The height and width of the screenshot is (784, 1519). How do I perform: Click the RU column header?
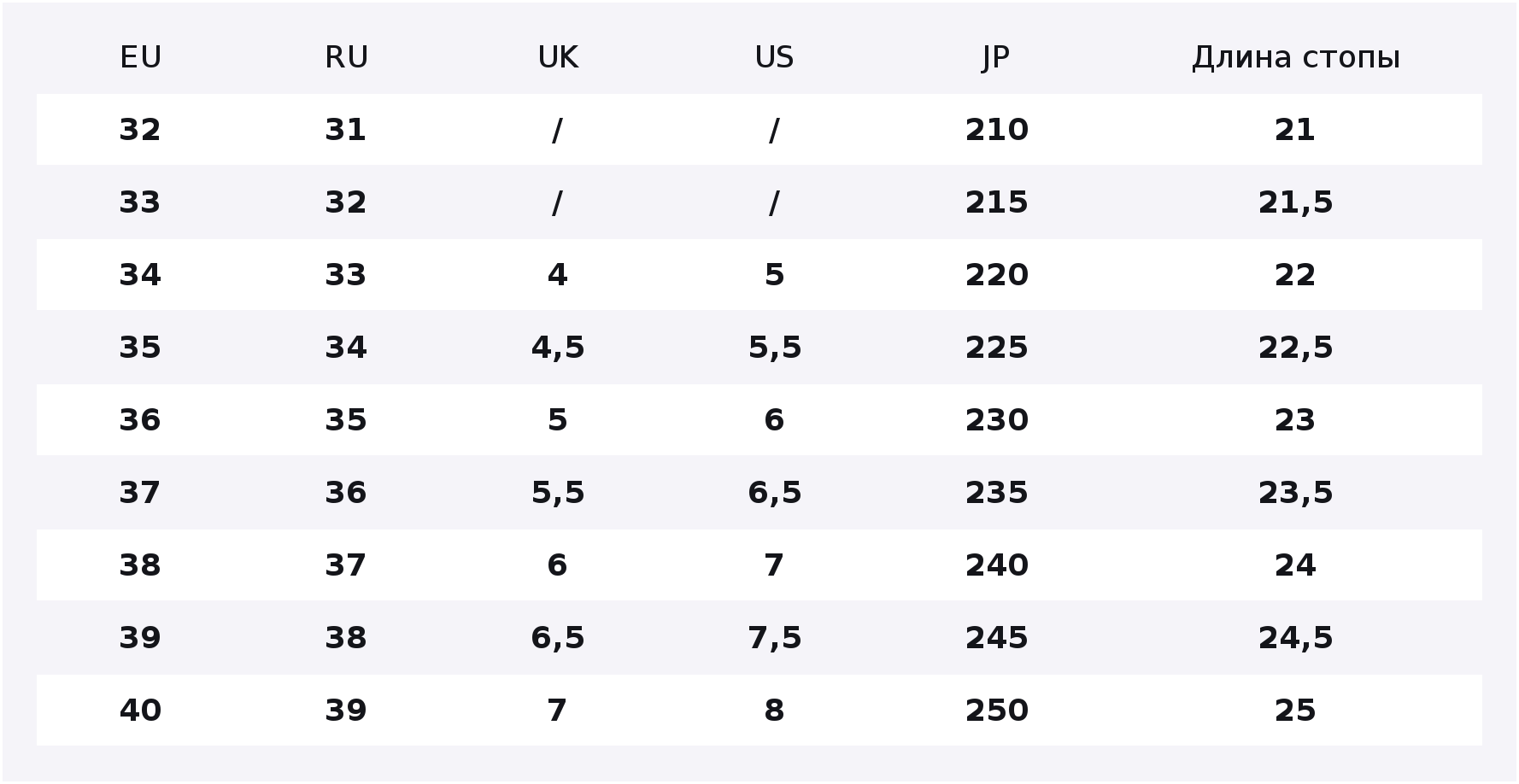click(x=346, y=58)
